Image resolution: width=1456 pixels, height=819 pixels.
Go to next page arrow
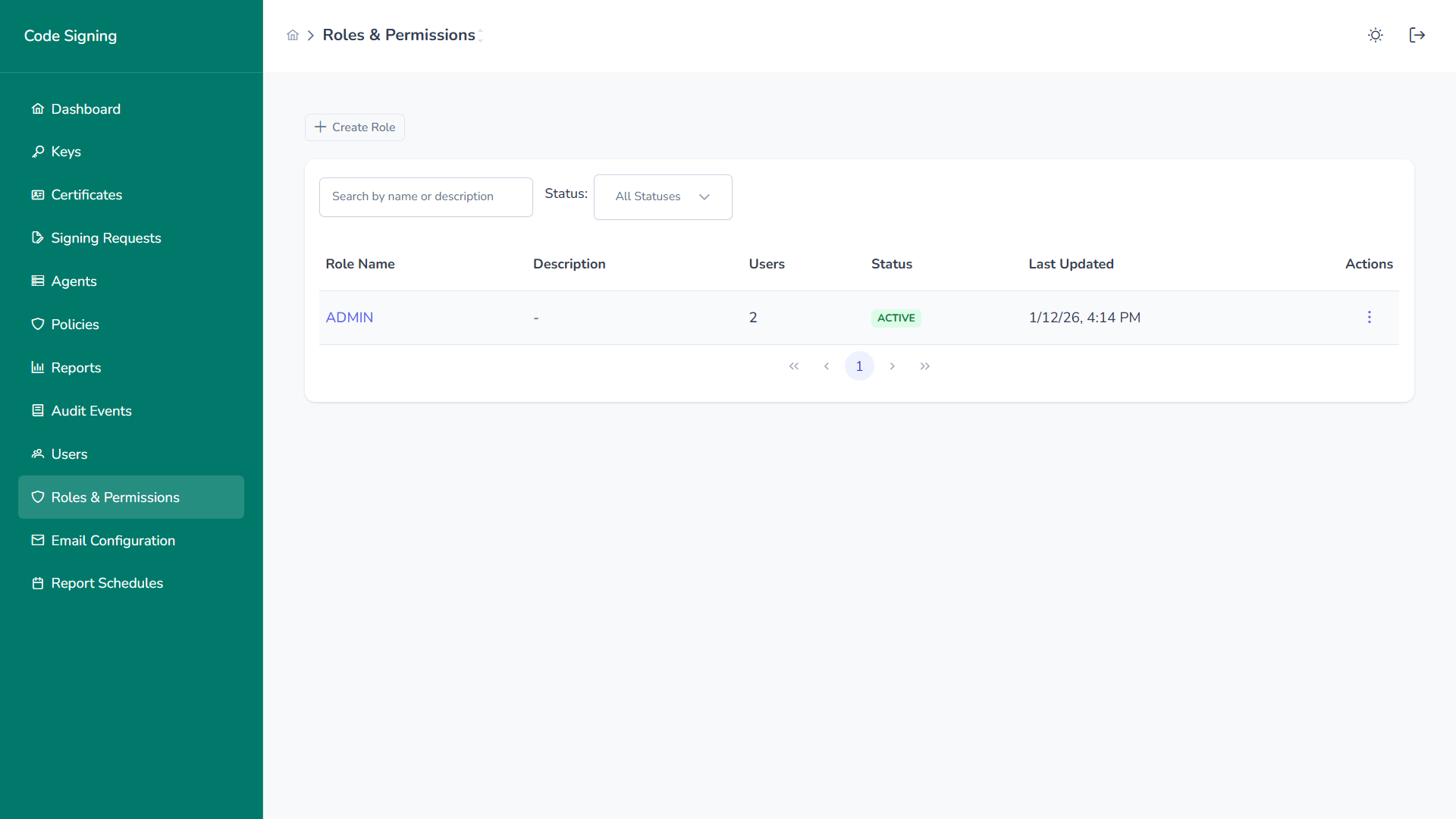pos(892,366)
